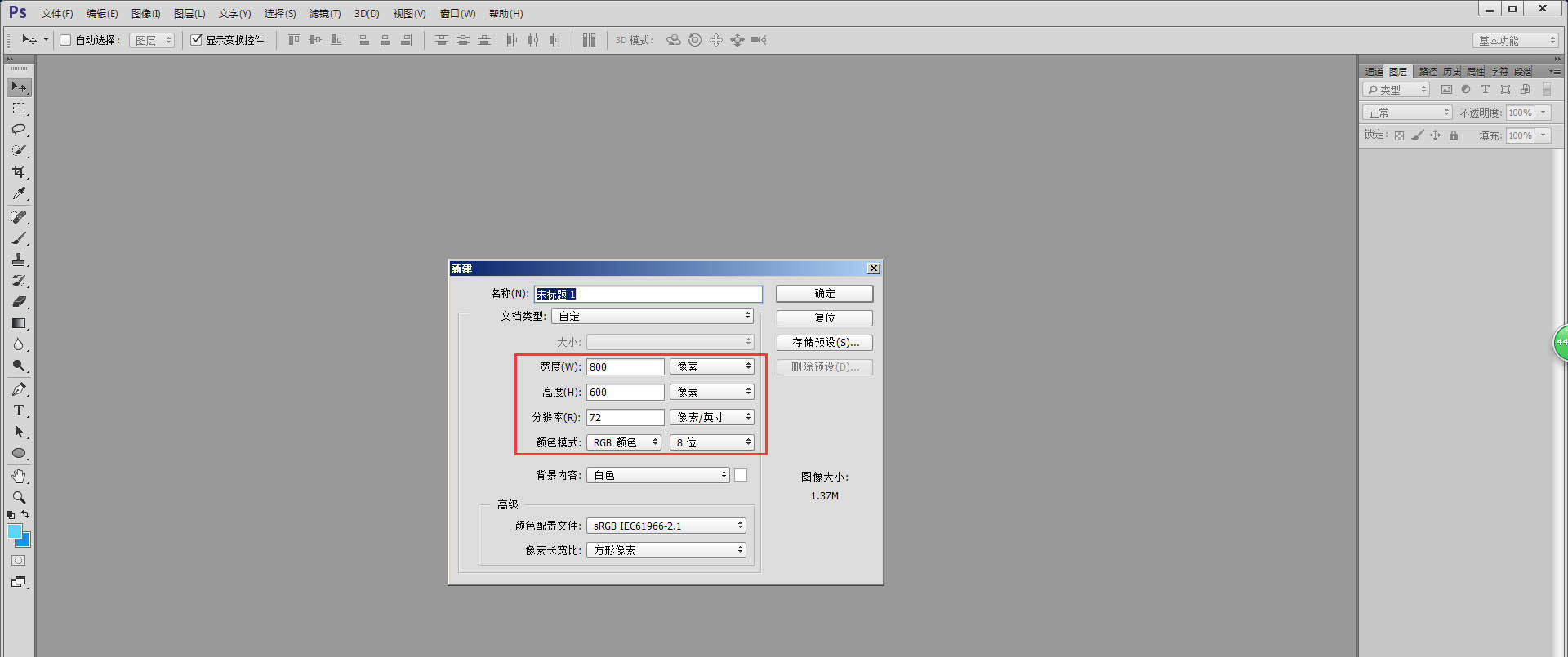Open the 文件(F) menu
Screen dimensions: 1568x657
(x=57, y=14)
